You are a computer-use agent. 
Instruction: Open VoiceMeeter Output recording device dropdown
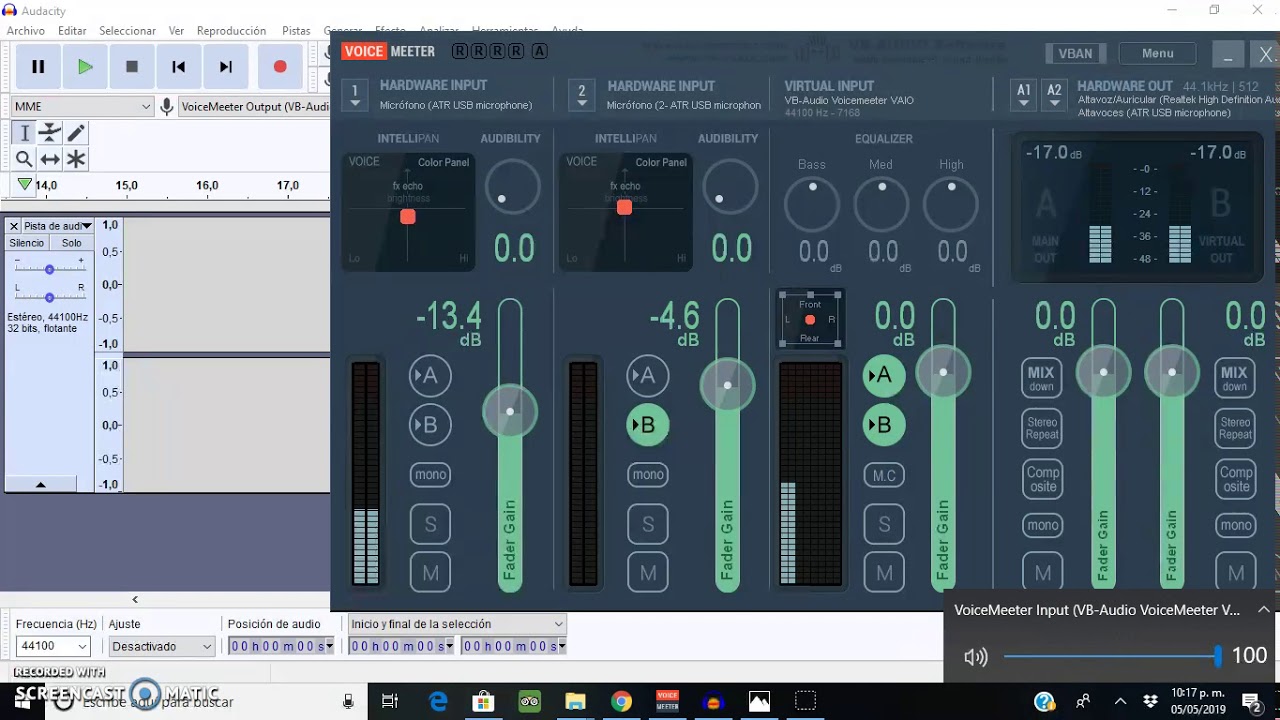[254, 107]
